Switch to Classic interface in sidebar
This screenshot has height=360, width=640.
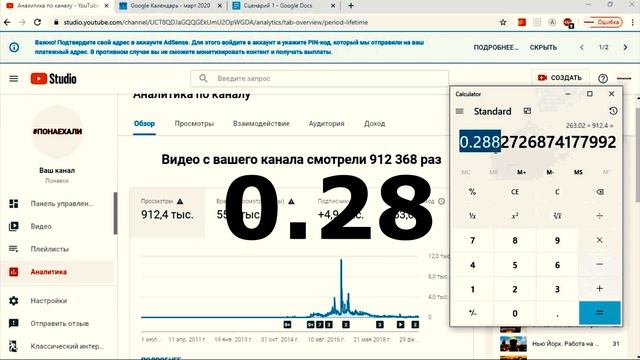click(x=67, y=347)
